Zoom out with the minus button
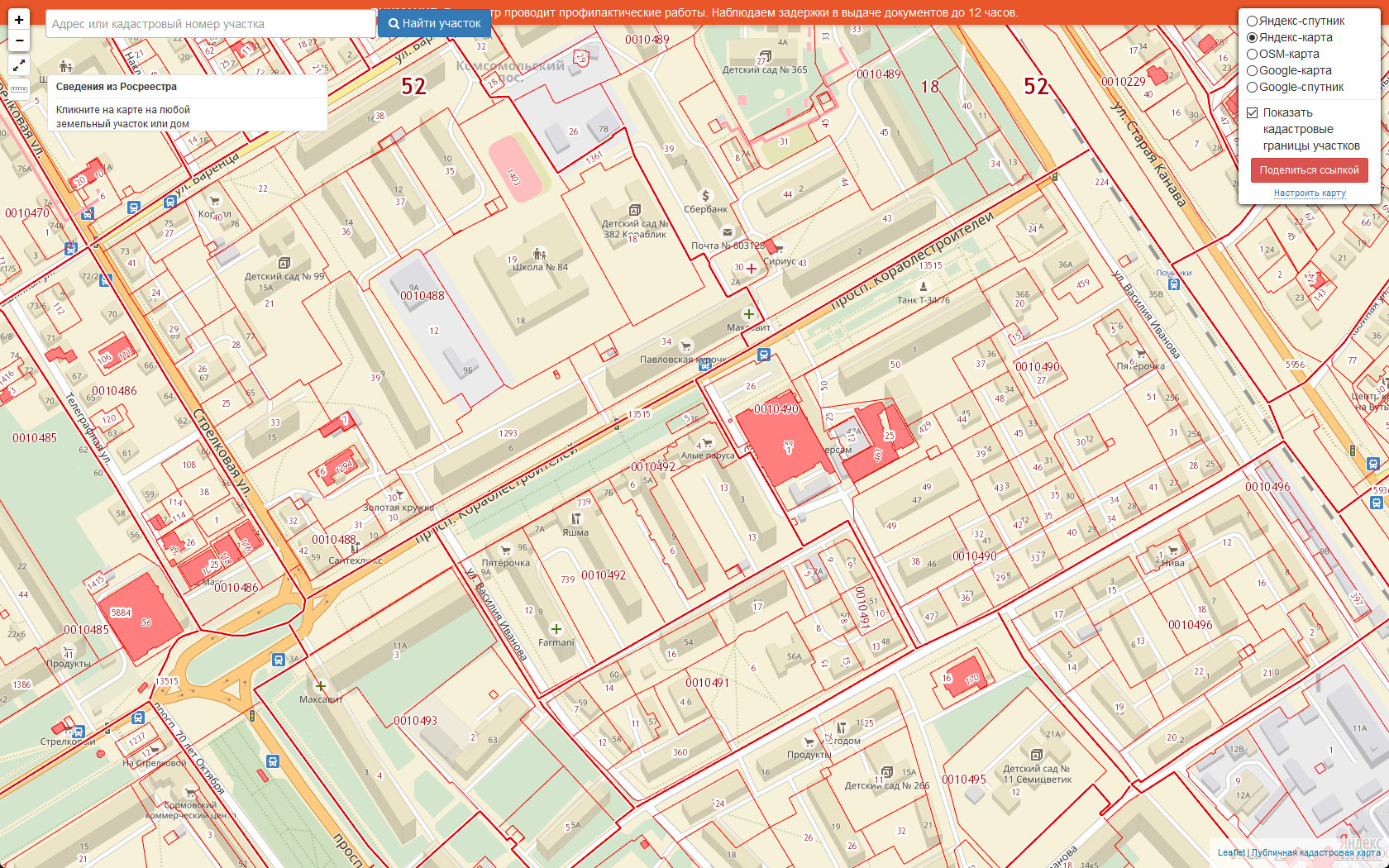Screen dimensions: 1389x868 click(19, 41)
